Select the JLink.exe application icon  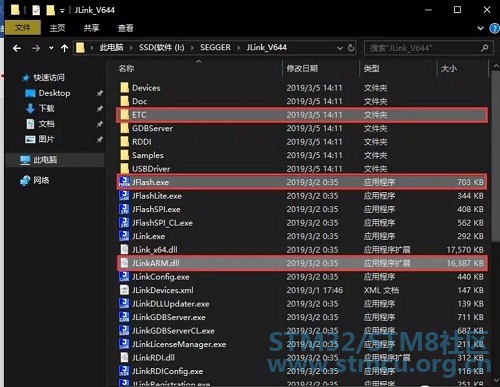click(124, 236)
